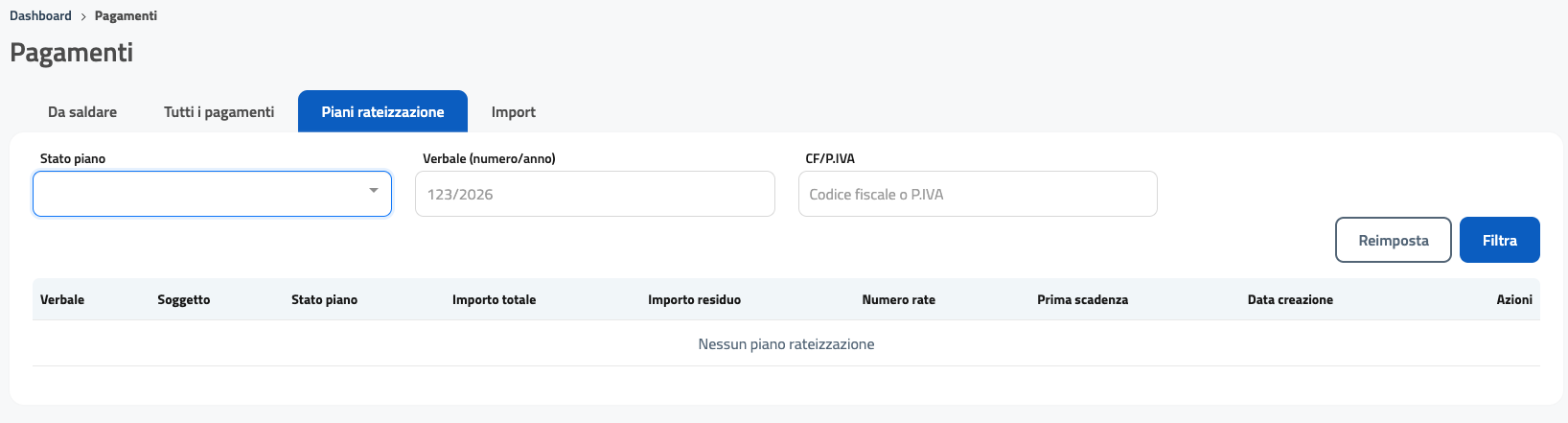Sort table by Stato piano column header
Screen dimensions: 1568x423
(x=324, y=300)
